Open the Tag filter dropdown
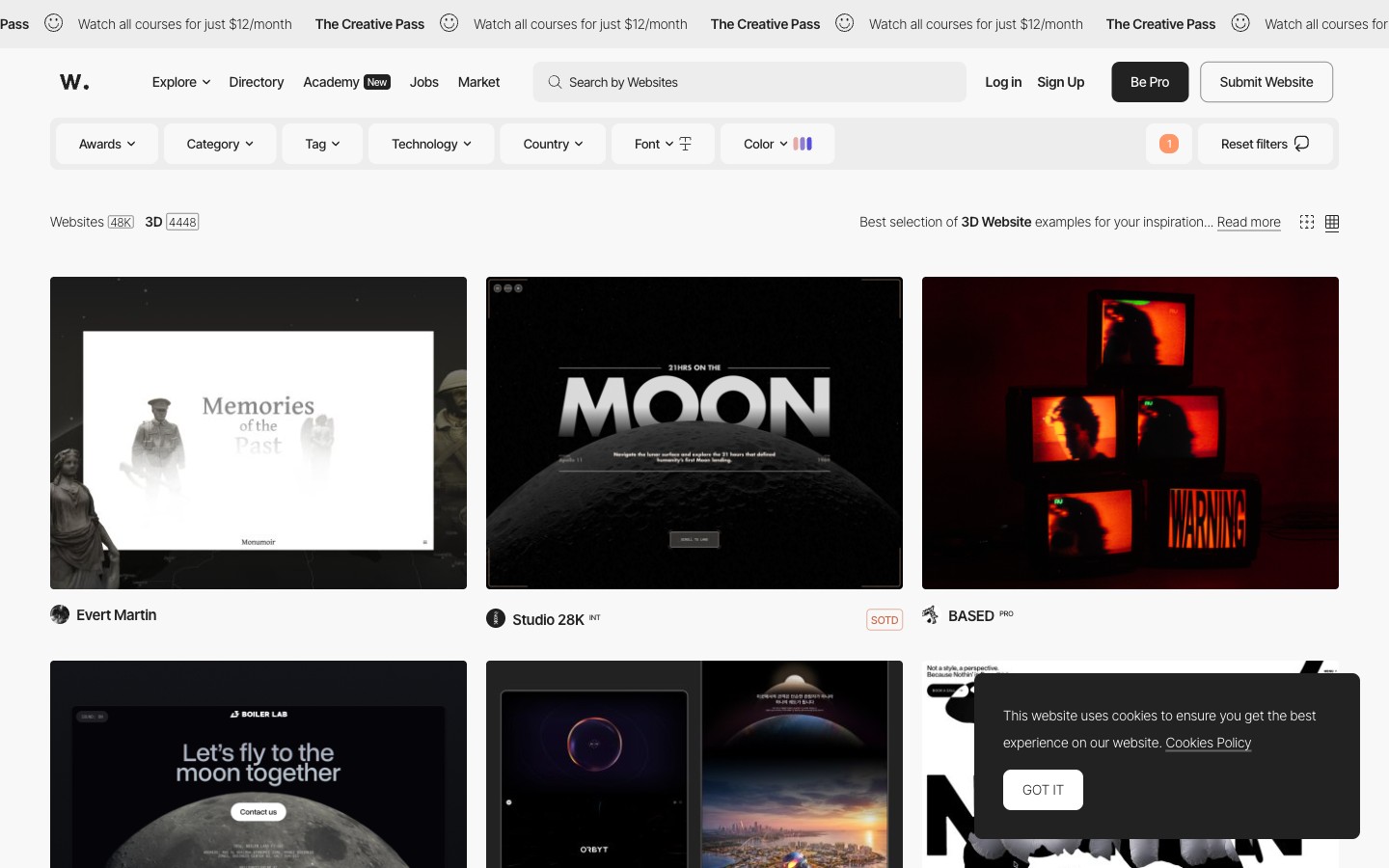The width and height of the screenshot is (1389, 868). [322, 144]
